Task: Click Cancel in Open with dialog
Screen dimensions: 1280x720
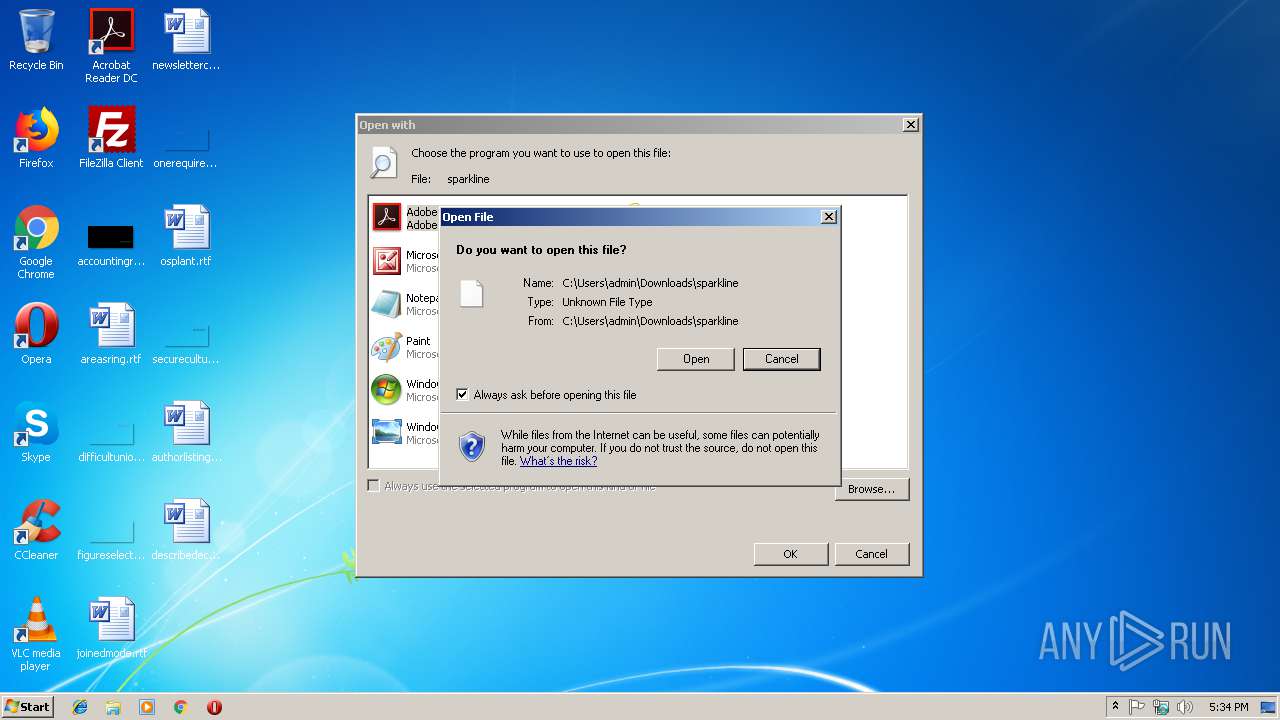Action: click(871, 554)
